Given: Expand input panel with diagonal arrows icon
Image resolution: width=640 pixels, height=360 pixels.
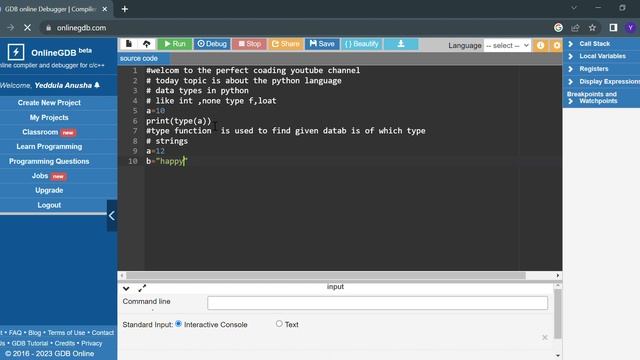Looking at the screenshot, I should coord(142,289).
